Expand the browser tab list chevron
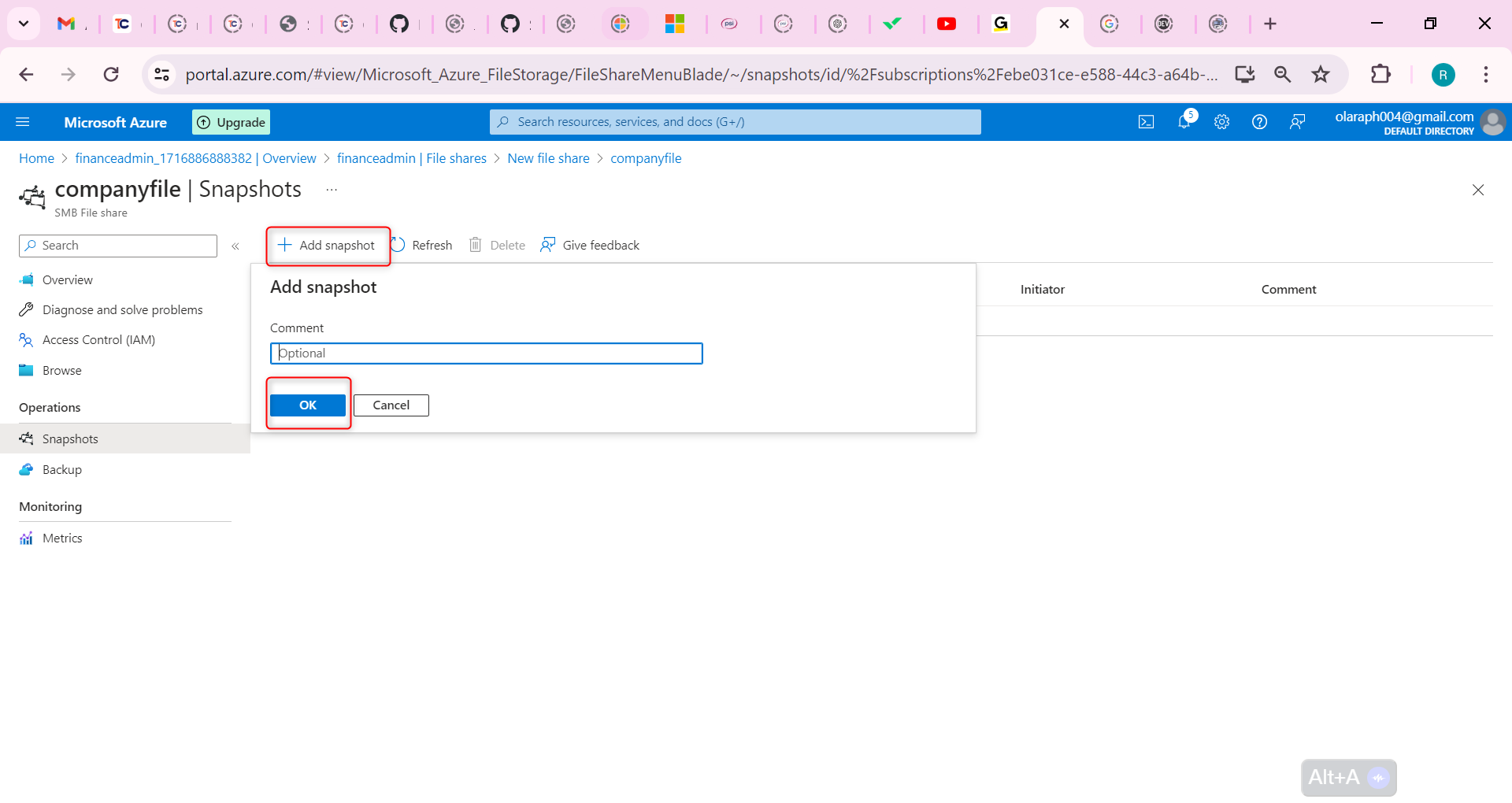 click(x=23, y=24)
